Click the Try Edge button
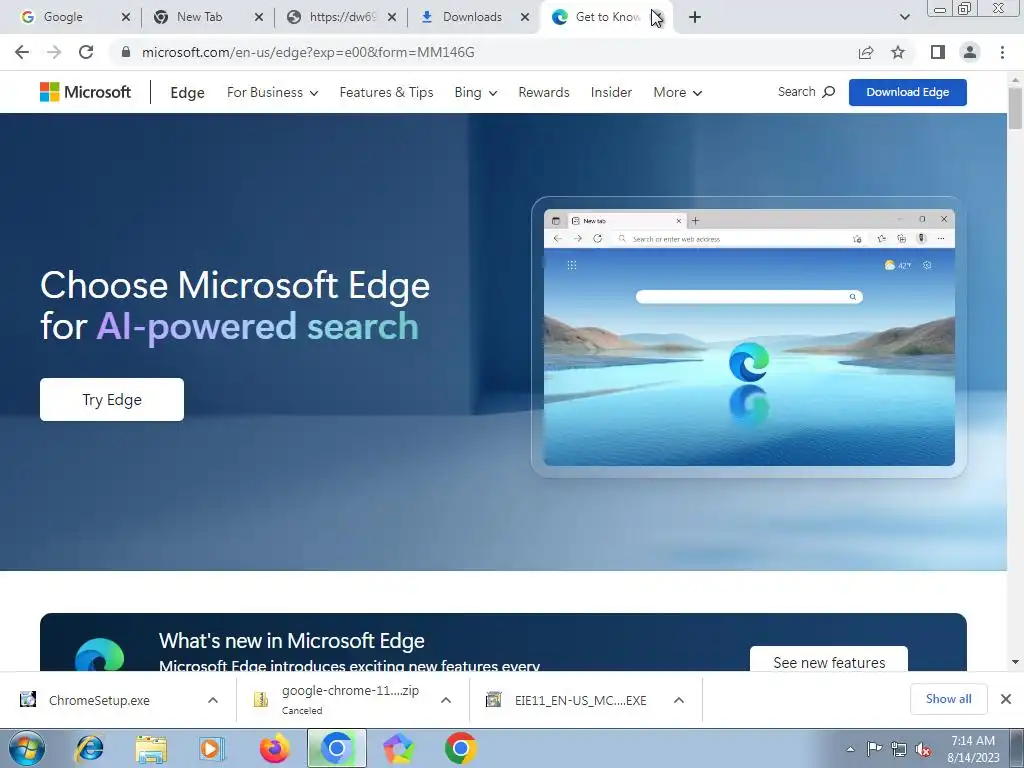1024x768 pixels. (112, 400)
